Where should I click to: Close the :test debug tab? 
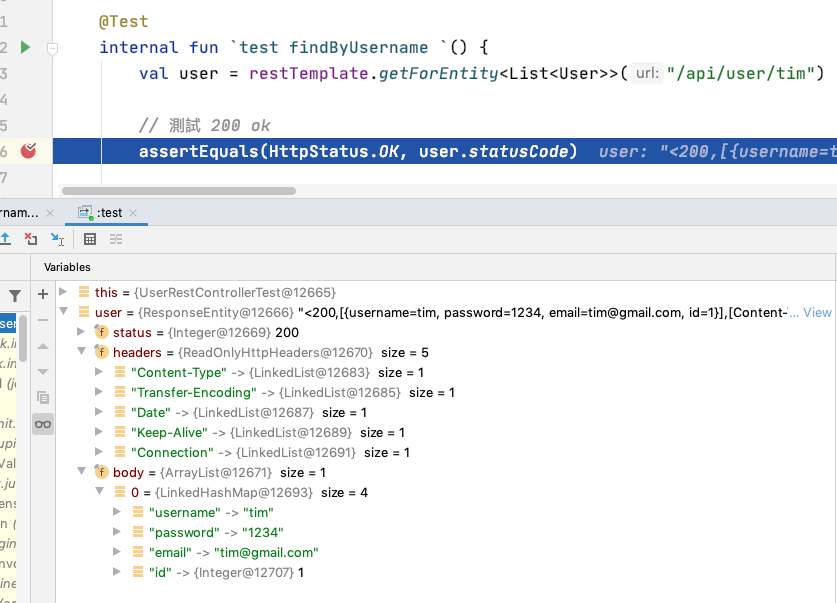133,213
